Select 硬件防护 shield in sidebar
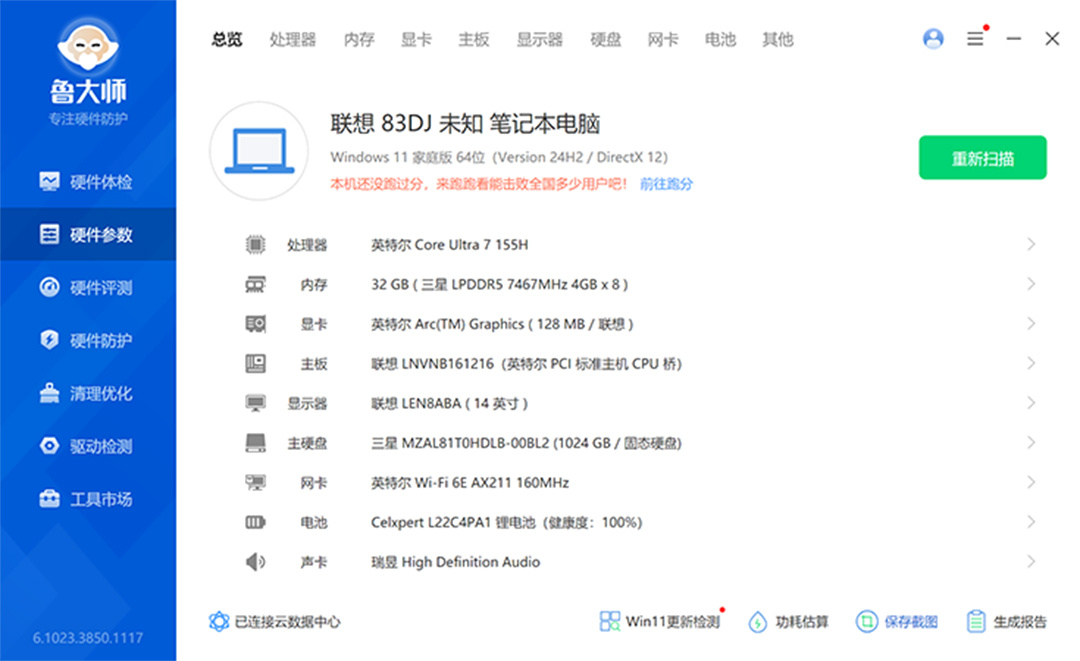 click(x=49, y=341)
